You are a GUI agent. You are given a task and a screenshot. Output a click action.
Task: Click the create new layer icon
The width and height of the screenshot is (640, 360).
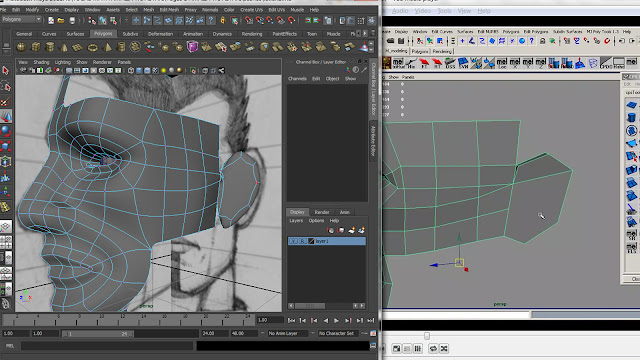[x=351, y=231]
